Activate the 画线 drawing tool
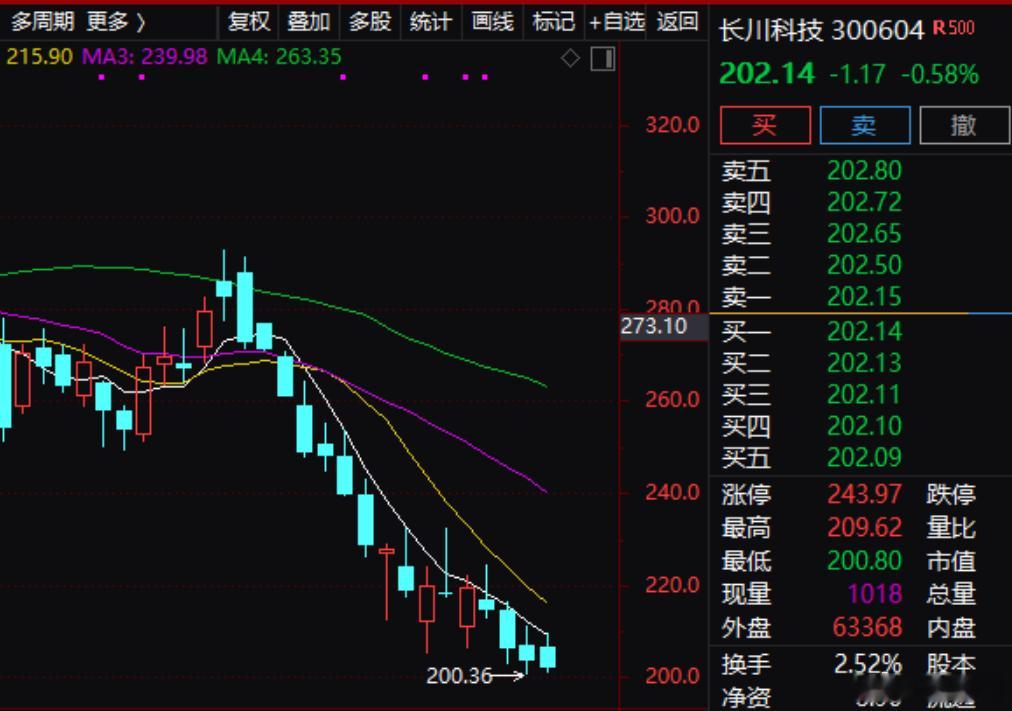Viewport: 1012px width, 711px height. (x=492, y=22)
